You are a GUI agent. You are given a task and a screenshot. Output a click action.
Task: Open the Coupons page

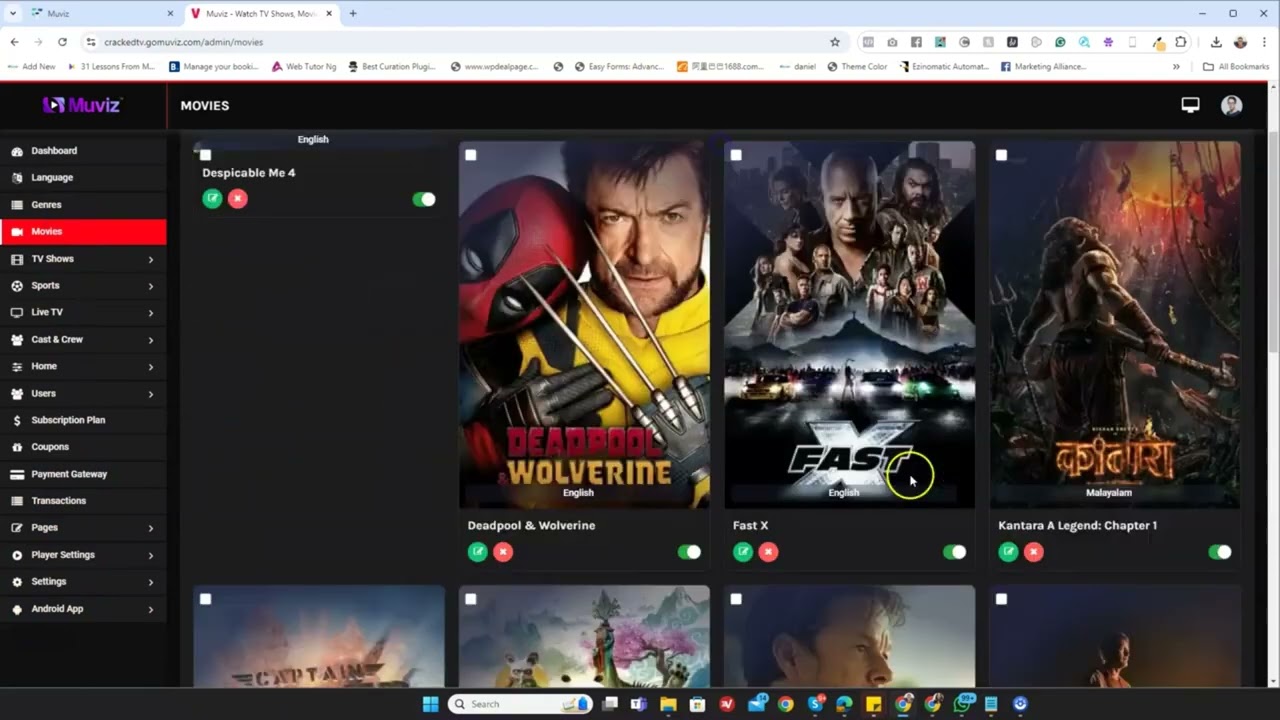click(83, 447)
